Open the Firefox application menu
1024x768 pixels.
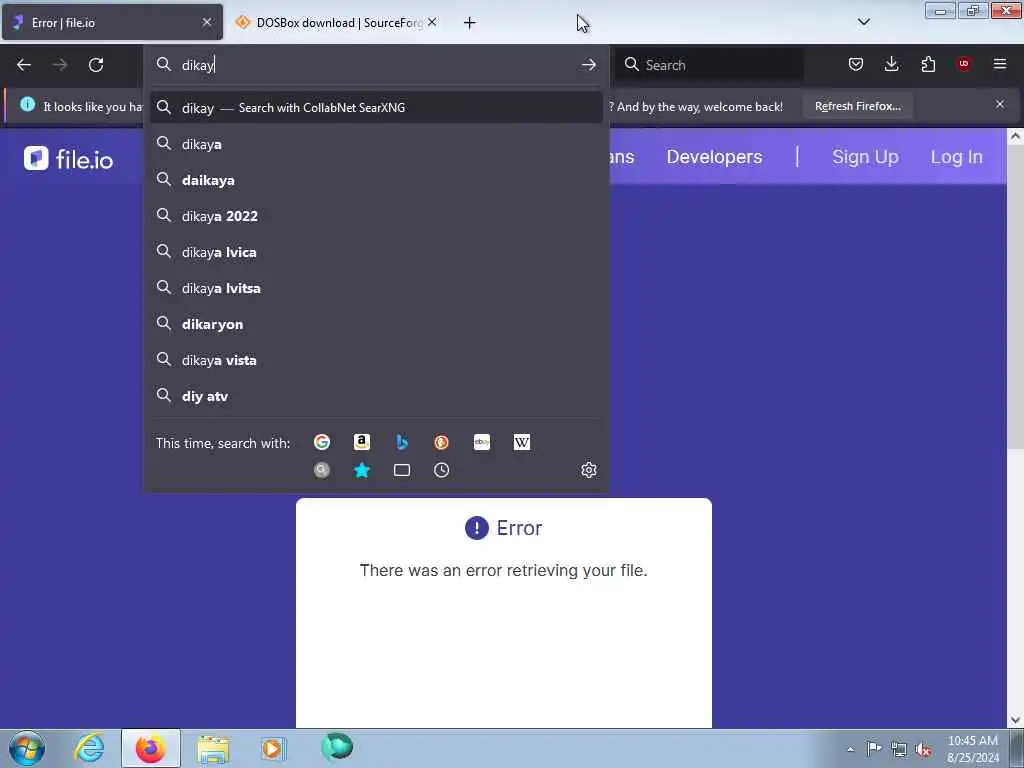click(x=1000, y=64)
